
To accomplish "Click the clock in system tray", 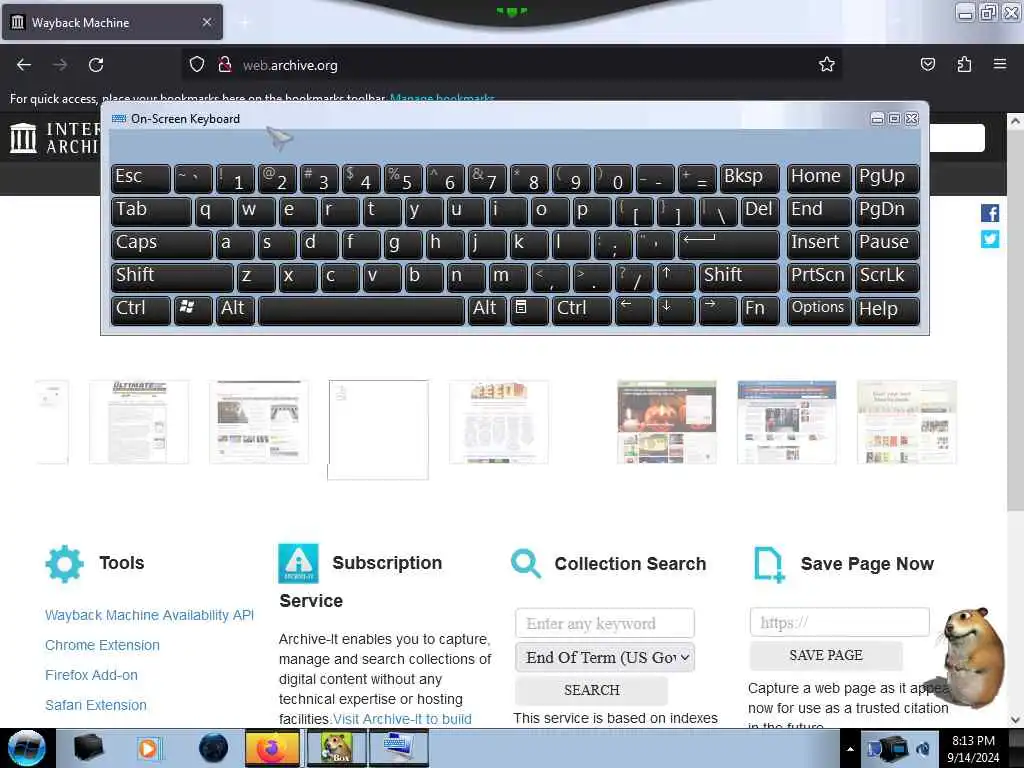I will (973, 748).
